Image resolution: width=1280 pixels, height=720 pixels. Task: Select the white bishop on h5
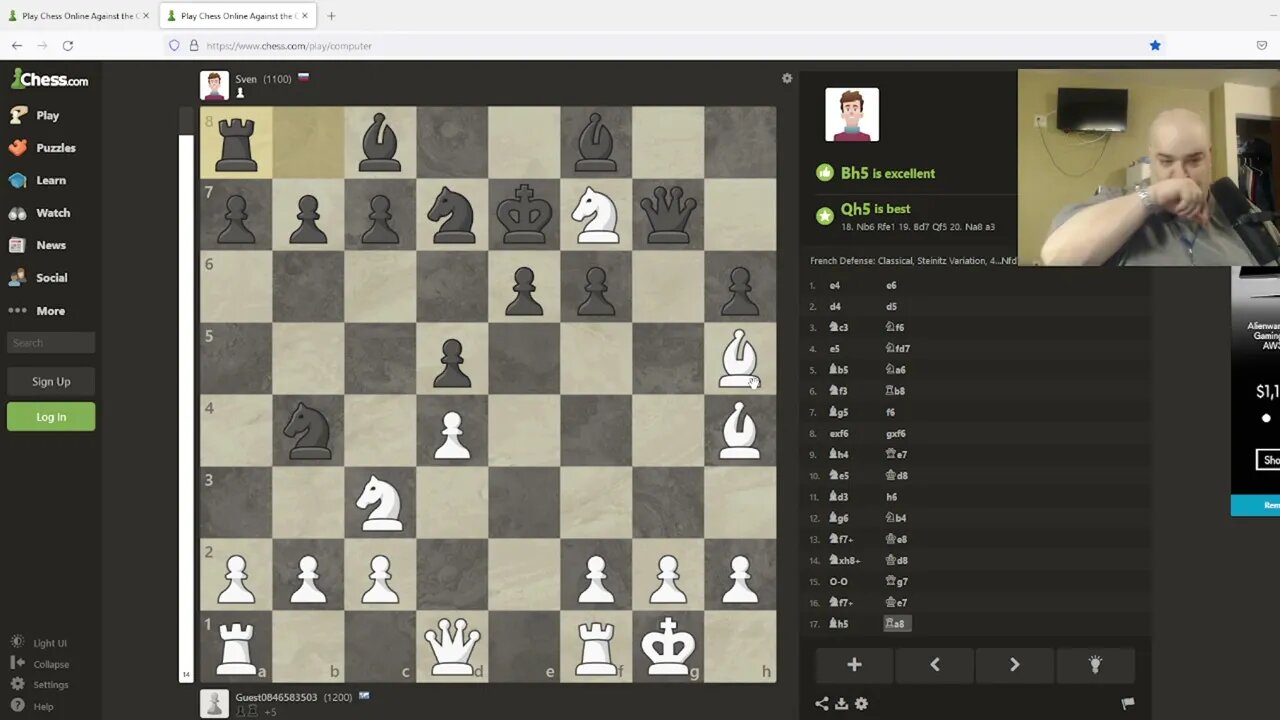click(x=740, y=358)
